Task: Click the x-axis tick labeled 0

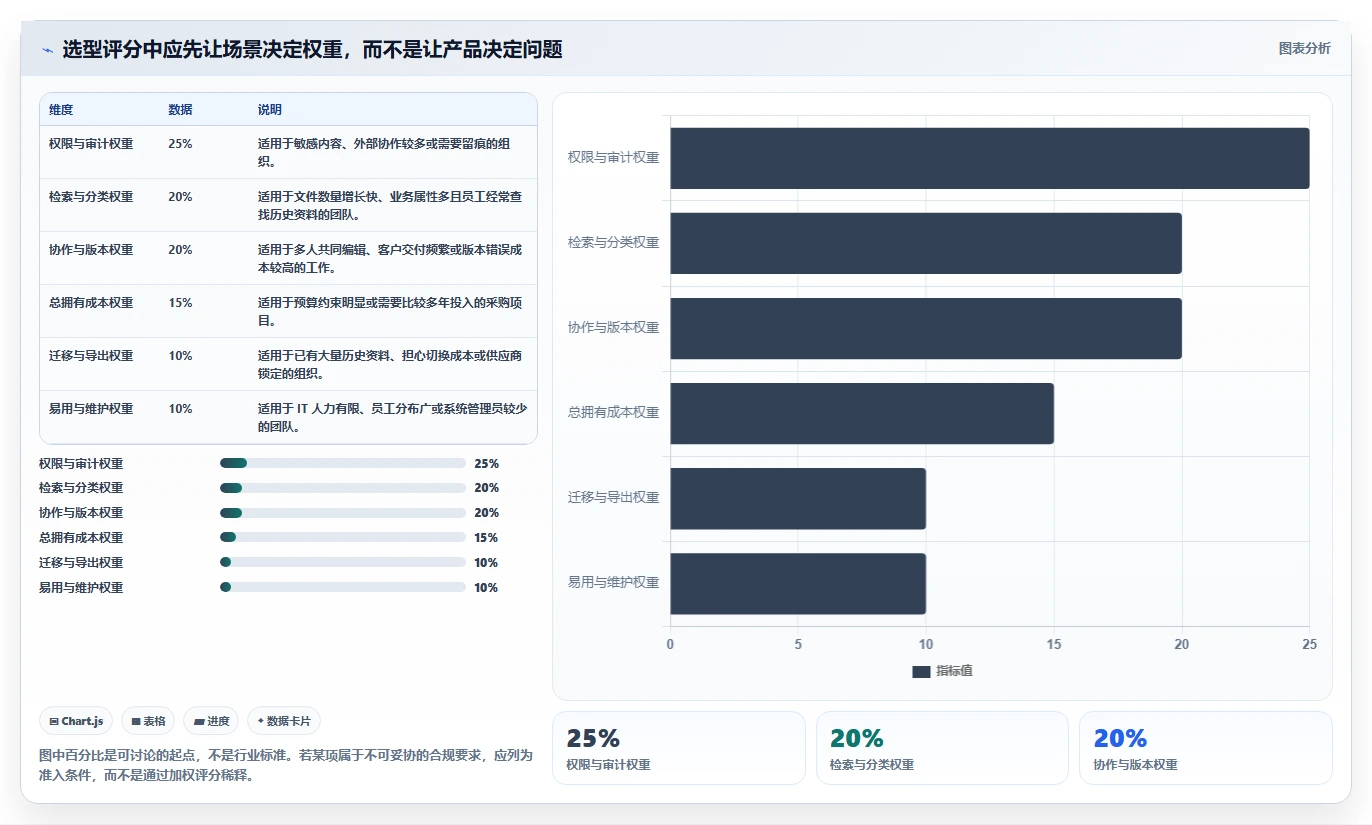Action: 670,645
